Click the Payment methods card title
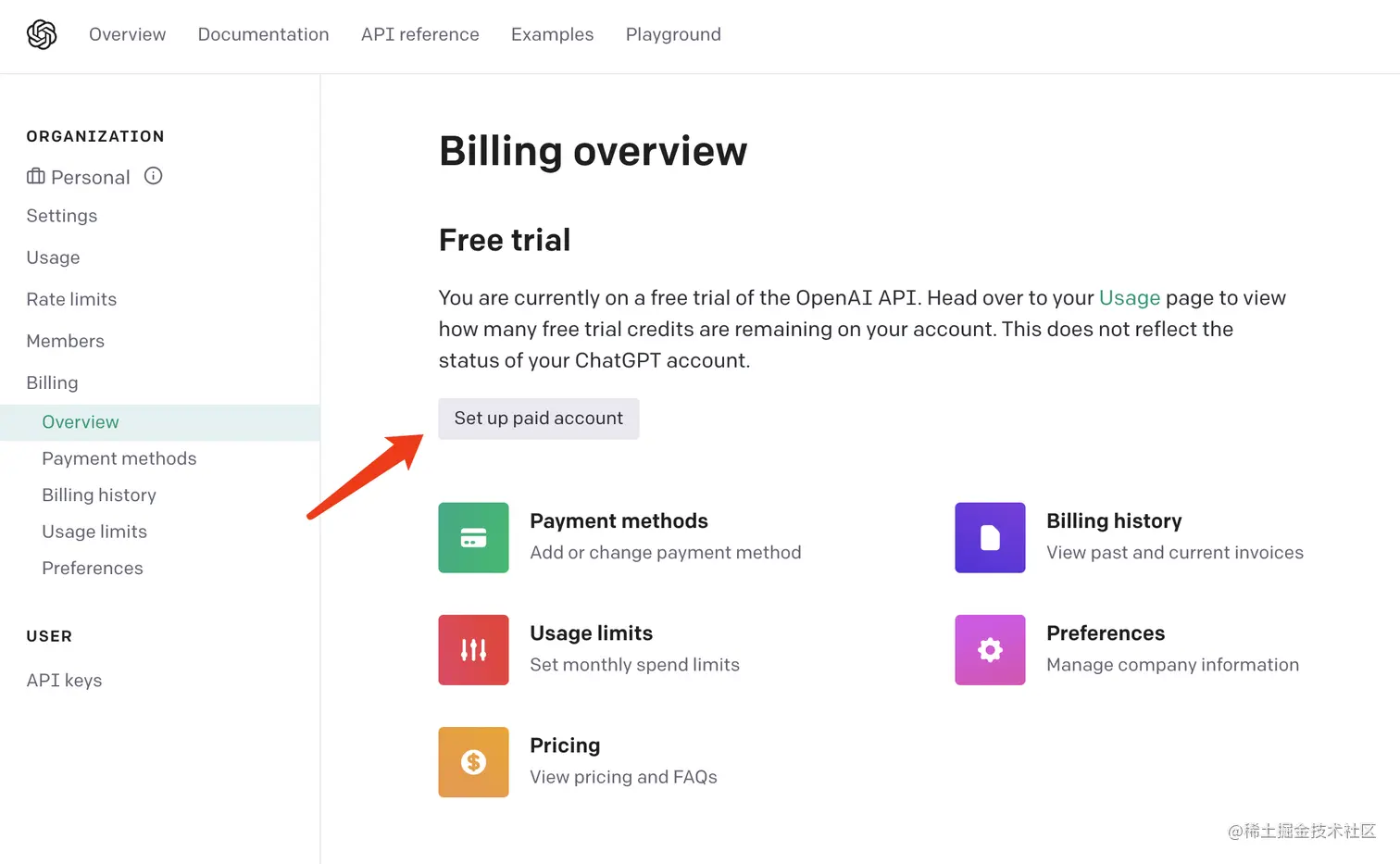Image resolution: width=1400 pixels, height=864 pixels. pyautogui.click(x=619, y=521)
